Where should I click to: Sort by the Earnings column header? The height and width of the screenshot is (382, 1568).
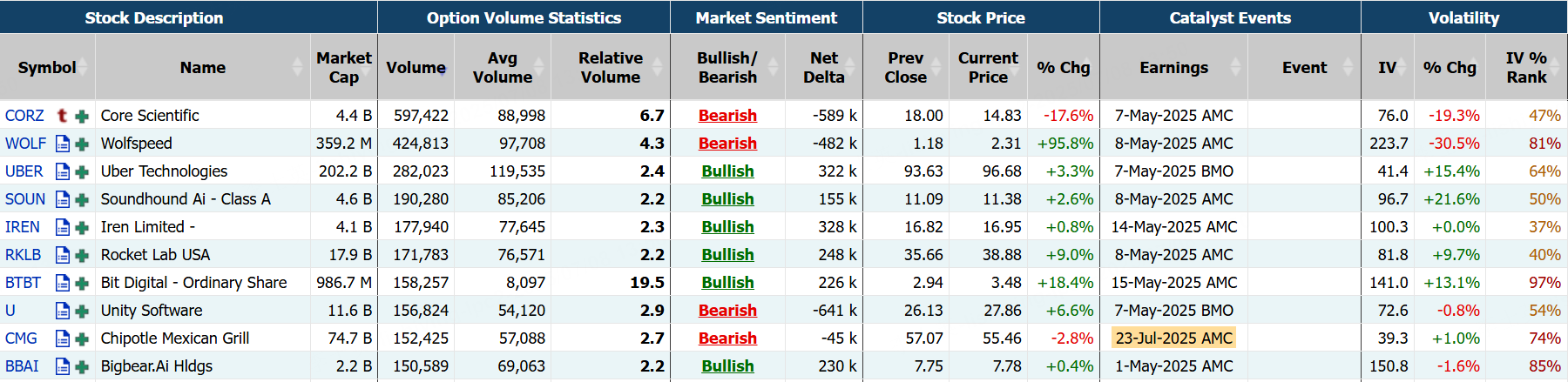1173,68
